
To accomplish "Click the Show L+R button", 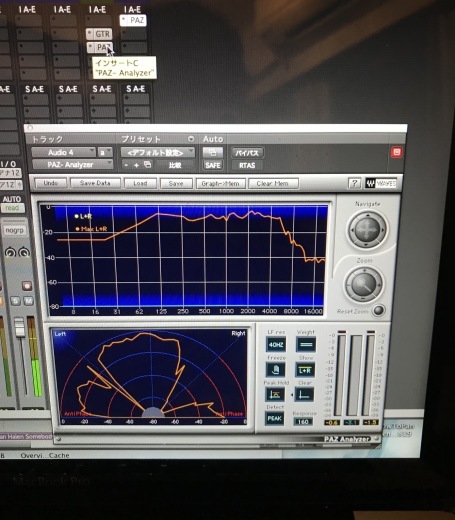I will 305,370.
